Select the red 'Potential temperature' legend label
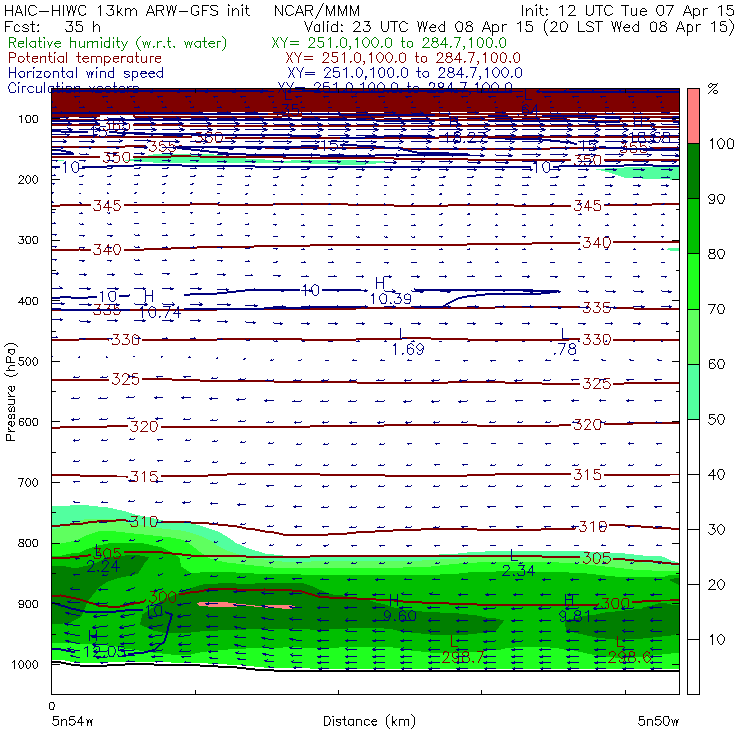This screenshot has height=740, width=740. (x=84, y=58)
